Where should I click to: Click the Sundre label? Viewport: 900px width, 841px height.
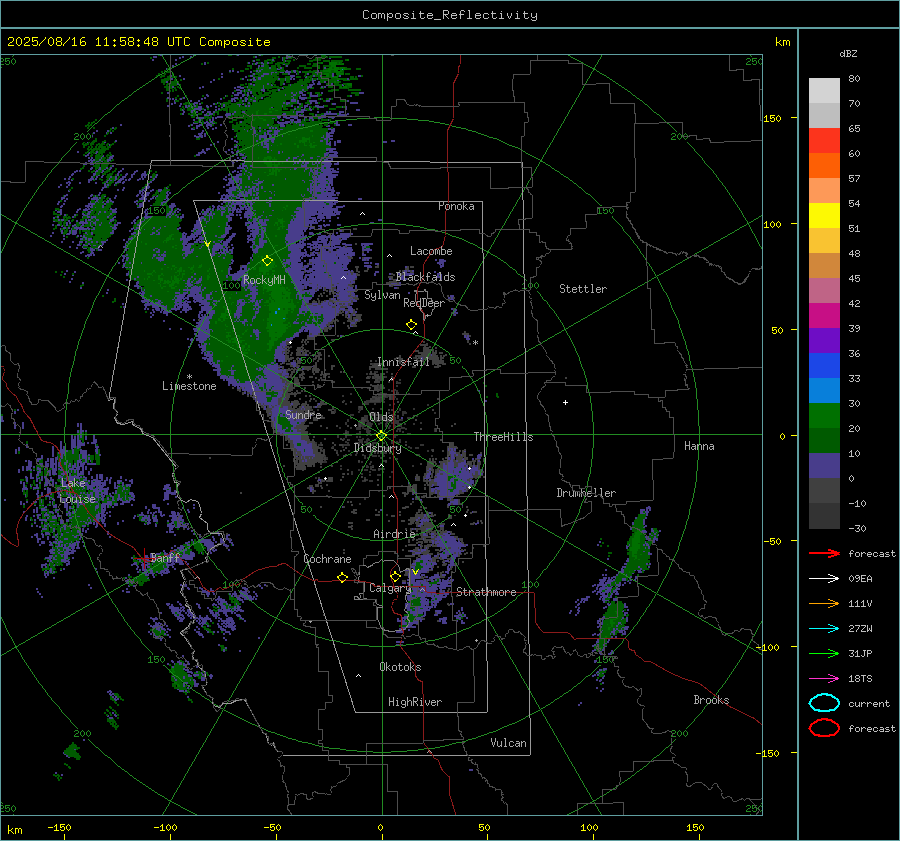click(x=304, y=414)
